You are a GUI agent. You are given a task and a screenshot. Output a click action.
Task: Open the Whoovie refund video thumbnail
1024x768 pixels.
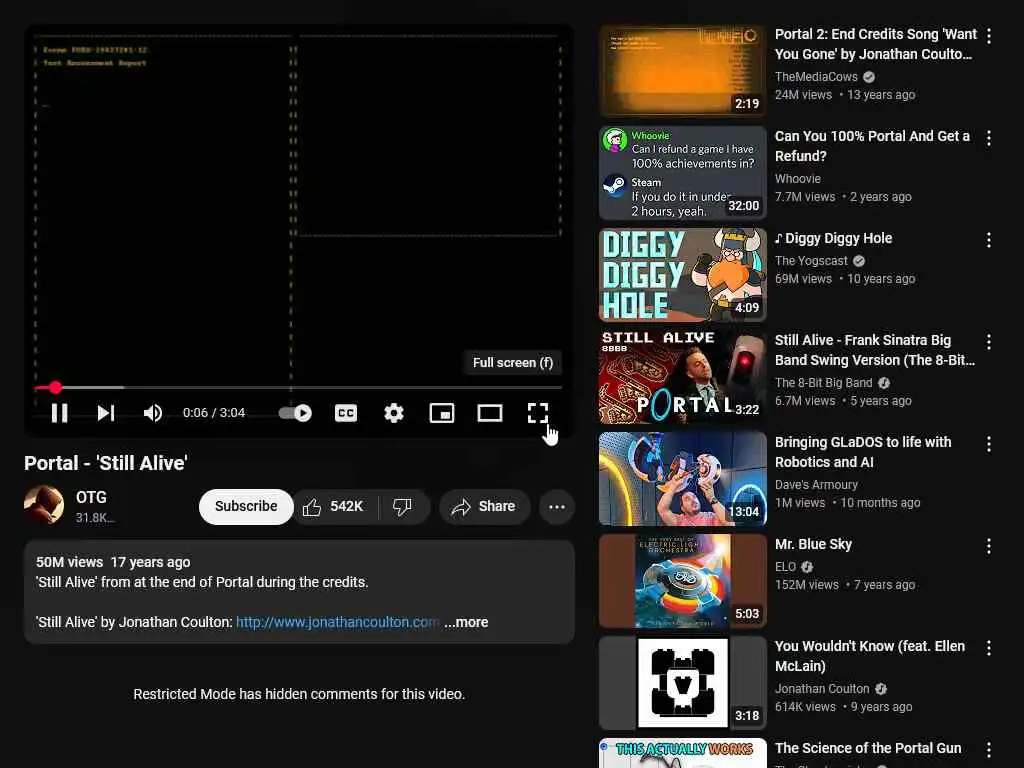(682, 172)
